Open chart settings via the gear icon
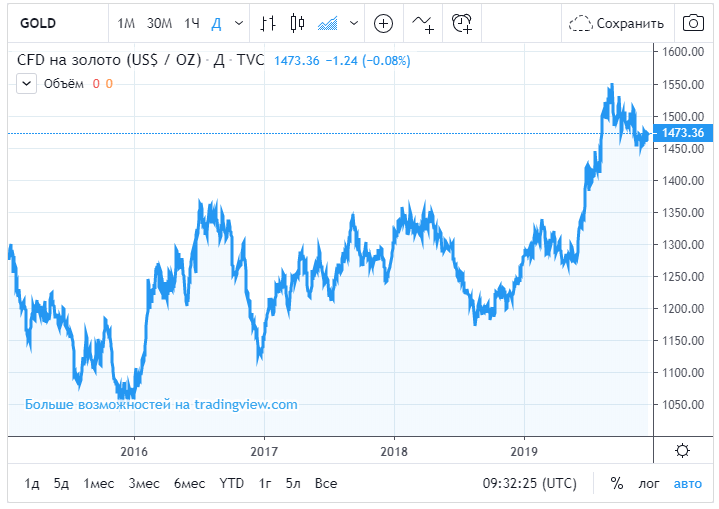719x509 pixels. coord(682,451)
